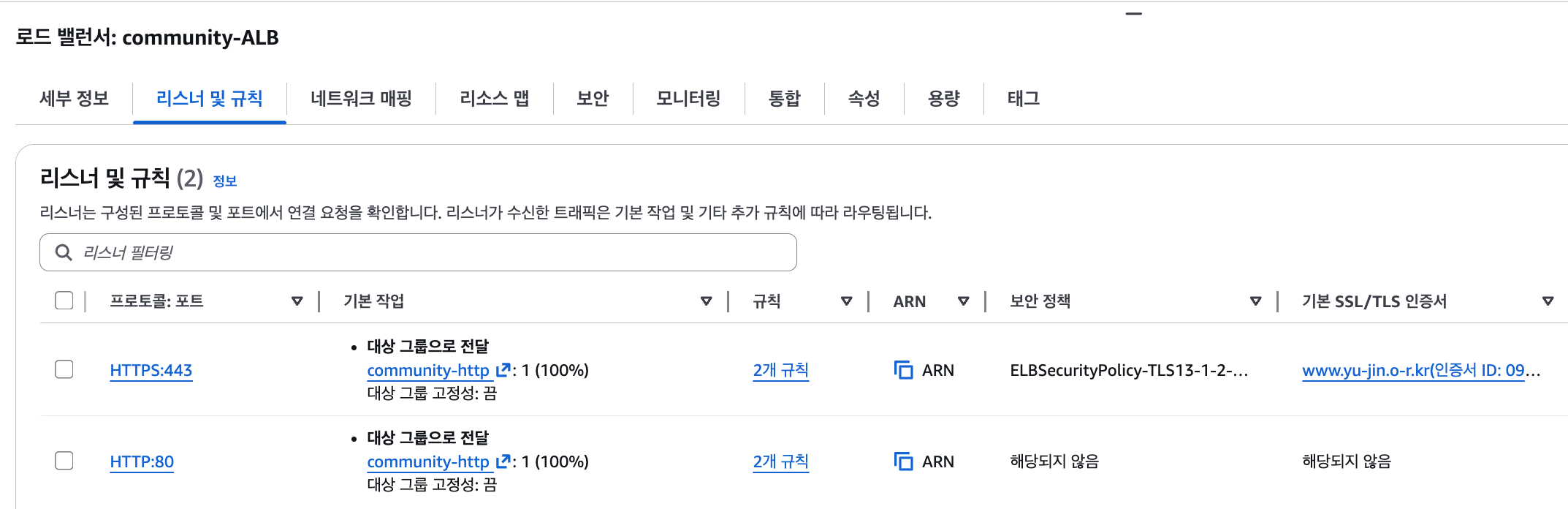
Task: Copy ARN of HTTPS:443 listener
Action: click(x=904, y=370)
